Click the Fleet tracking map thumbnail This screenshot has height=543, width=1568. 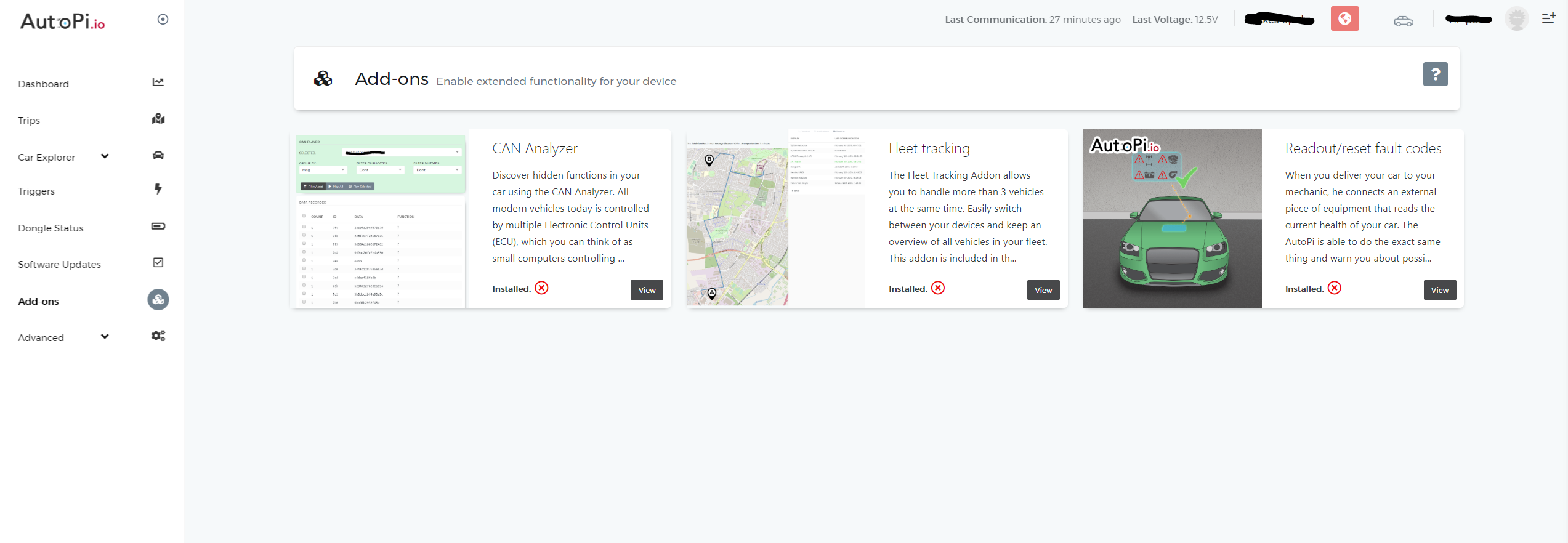coord(776,219)
